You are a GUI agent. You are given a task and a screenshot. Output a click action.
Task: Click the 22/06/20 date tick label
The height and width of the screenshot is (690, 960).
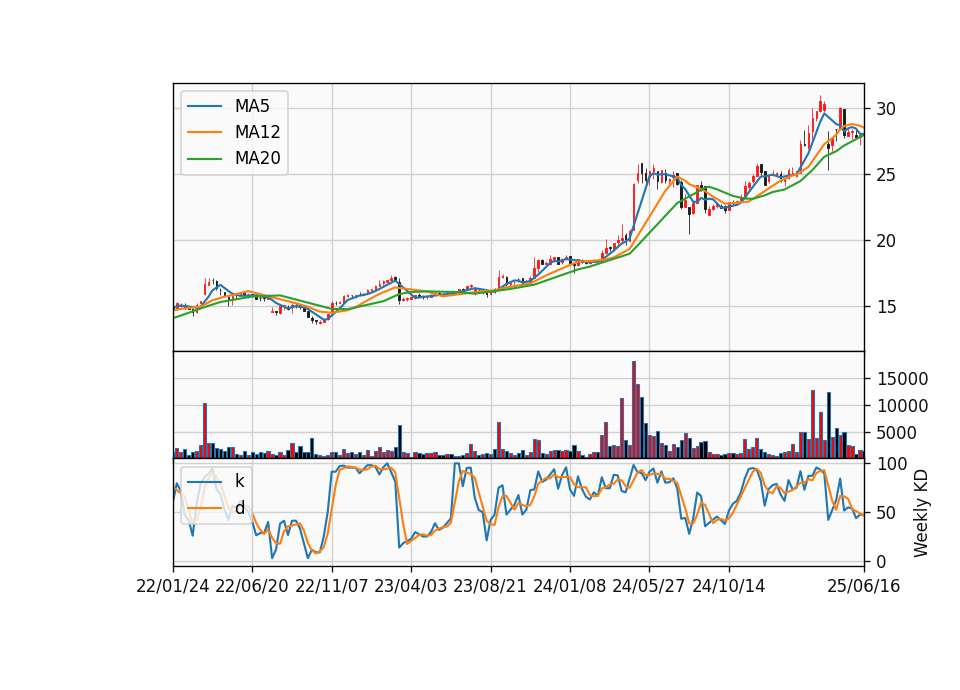[x=252, y=586]
